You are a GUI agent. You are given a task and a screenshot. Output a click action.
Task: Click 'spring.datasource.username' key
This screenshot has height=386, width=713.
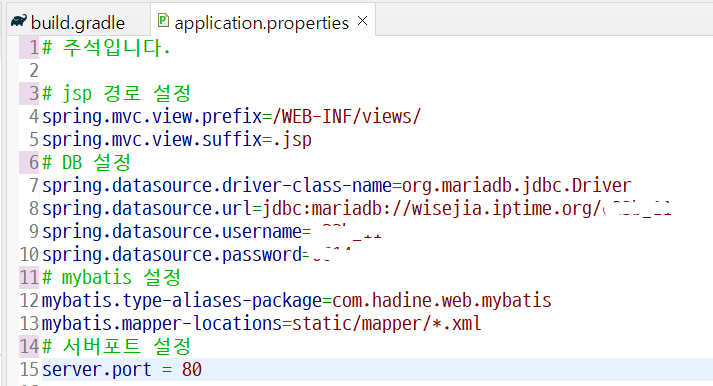[172, 231]
